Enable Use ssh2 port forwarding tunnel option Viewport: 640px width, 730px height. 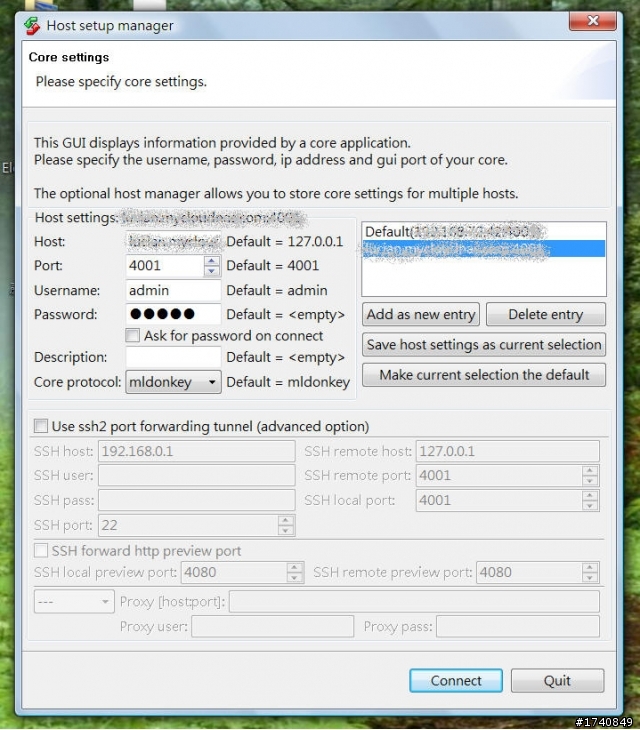pyautogui.click(x=41, y=426)
